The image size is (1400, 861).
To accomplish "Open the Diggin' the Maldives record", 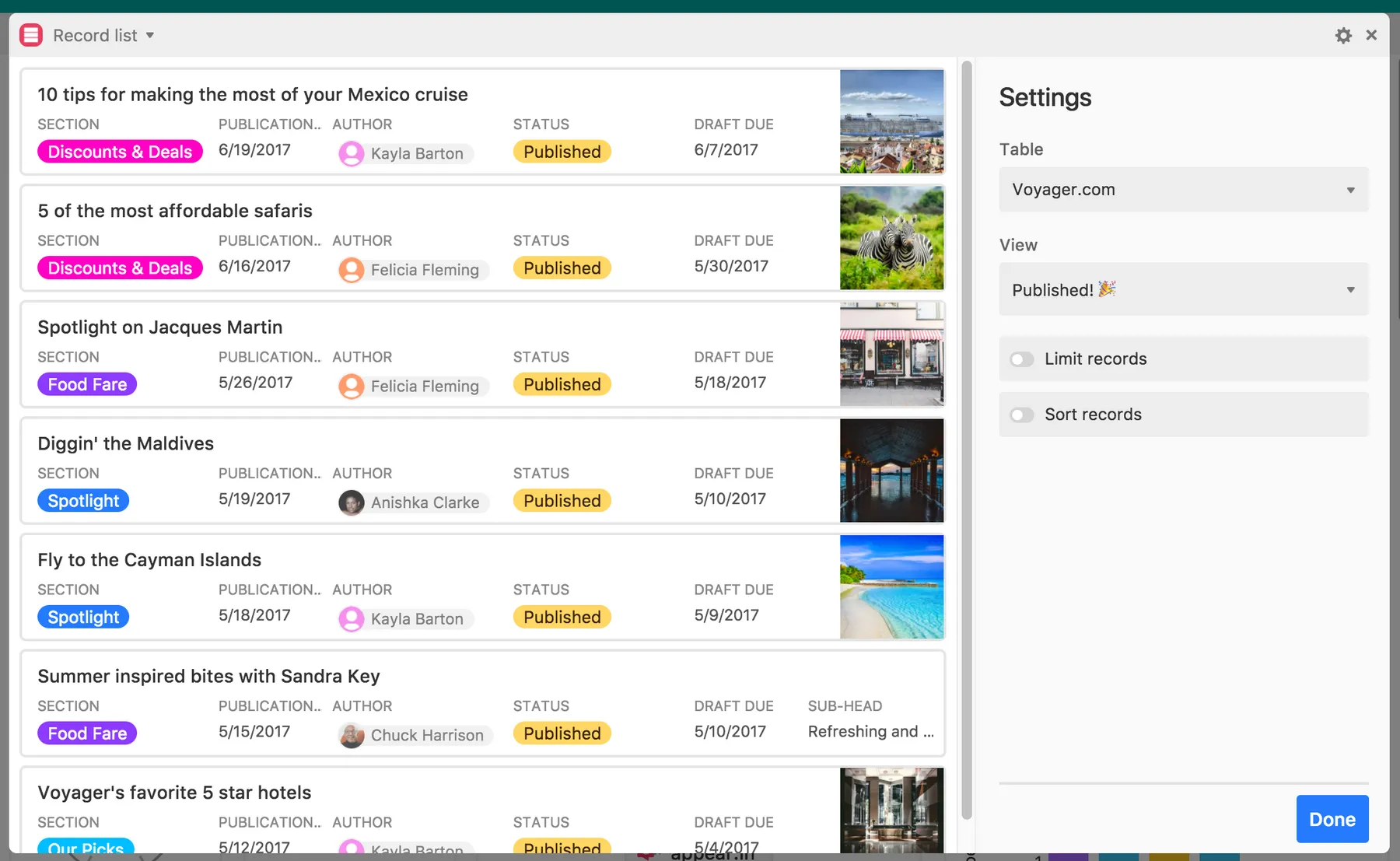I will click(125, 443).
